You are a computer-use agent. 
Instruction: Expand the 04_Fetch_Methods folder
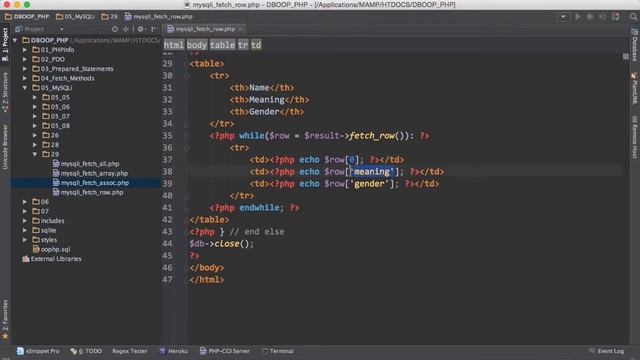[x=25, y=78]
